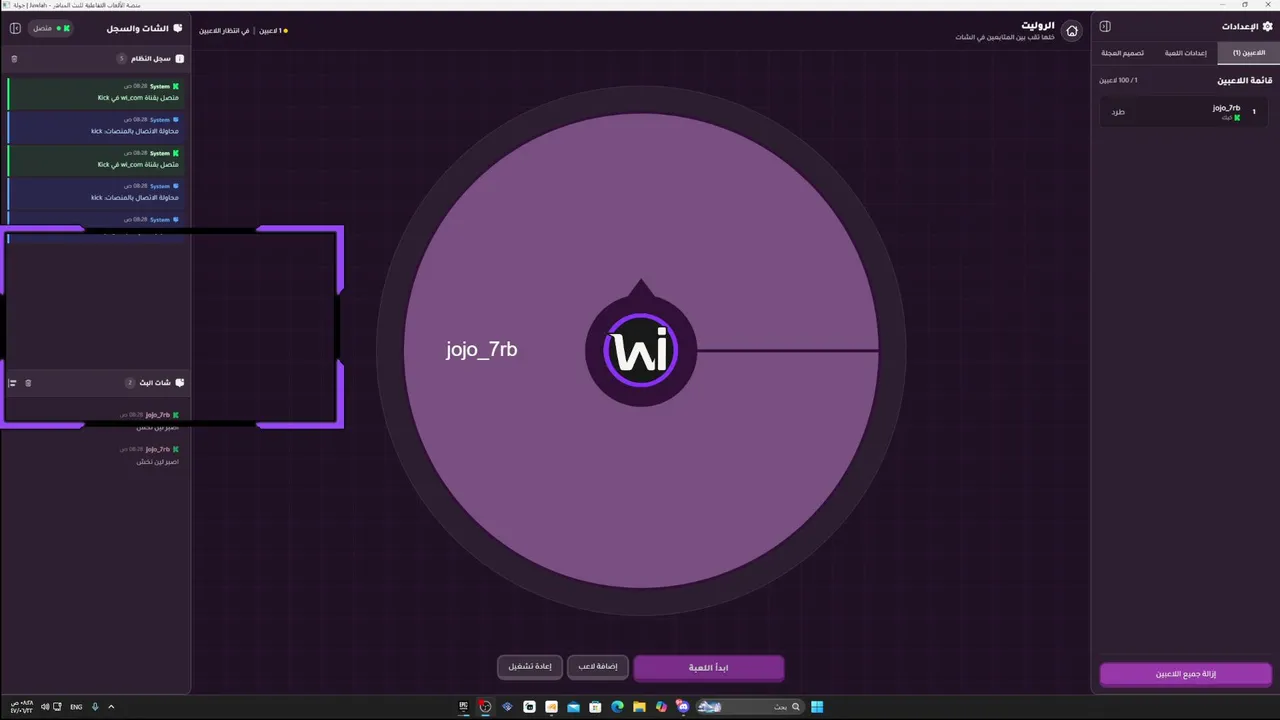The width and height of the screenshot is (1280, 720).
Task: Click the قائمة اللاعبين heading
Action: (x=1244, y=80)
